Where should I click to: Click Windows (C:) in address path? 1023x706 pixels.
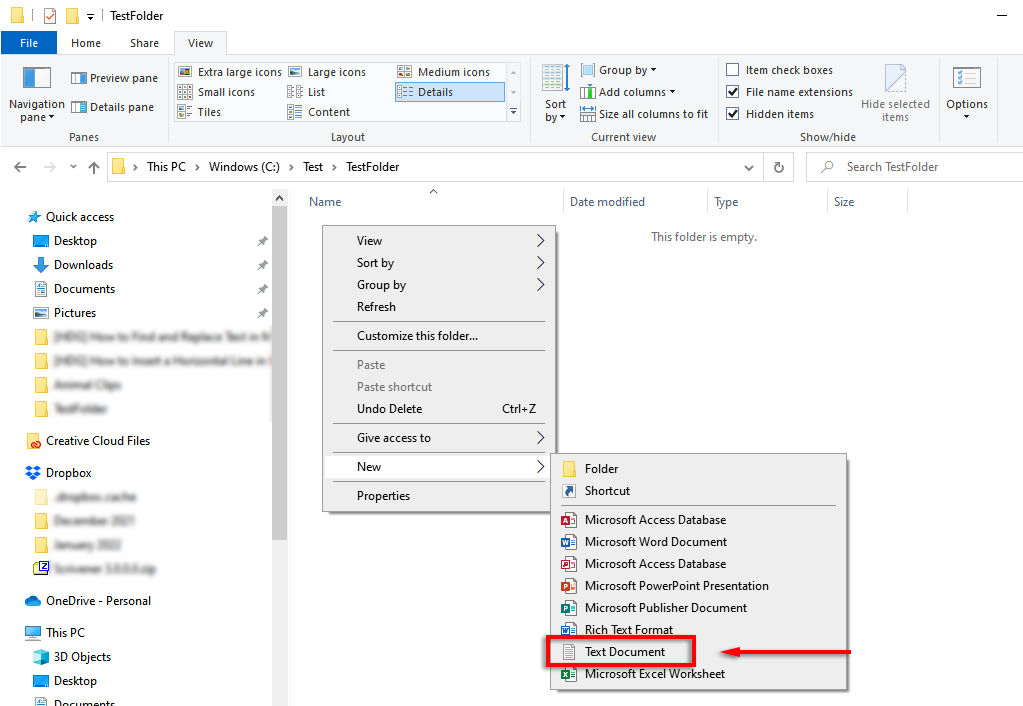click(x=244, y=167)
